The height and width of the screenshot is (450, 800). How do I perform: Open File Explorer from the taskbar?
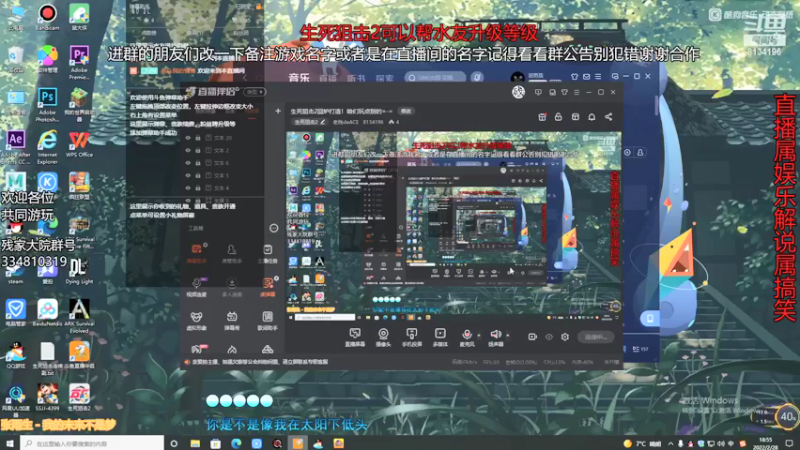[195, 443]
